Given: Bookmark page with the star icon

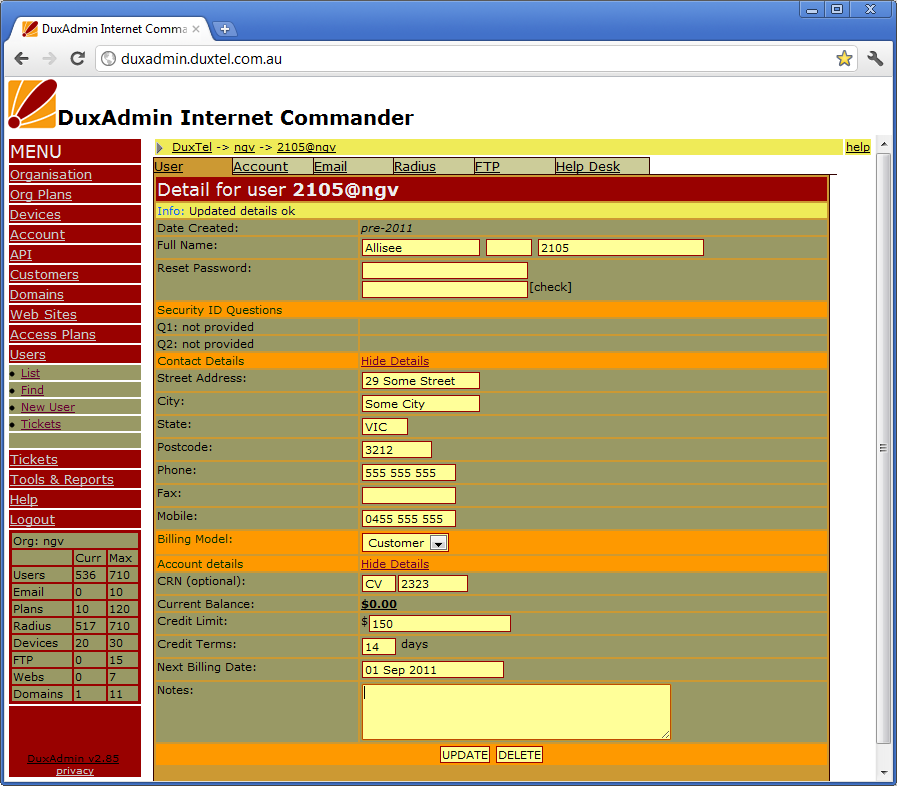Looking at the screenshot, I should click(844, 58).
